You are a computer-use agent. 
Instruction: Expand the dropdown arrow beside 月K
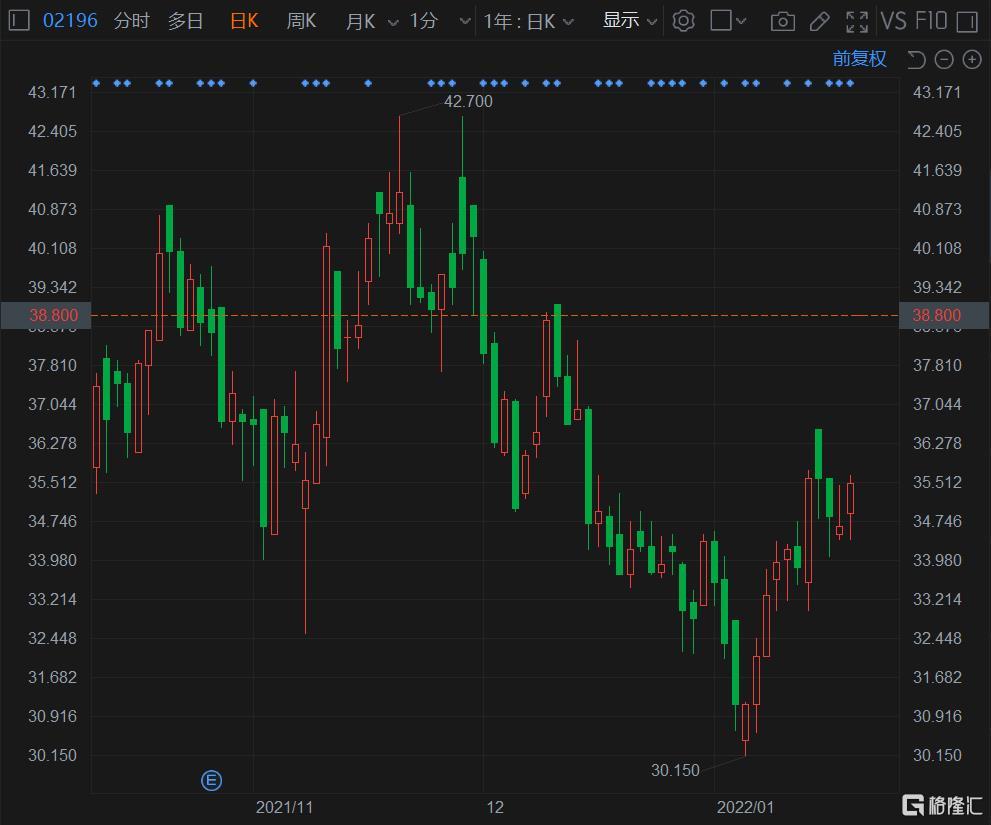[x=392, y=23]
